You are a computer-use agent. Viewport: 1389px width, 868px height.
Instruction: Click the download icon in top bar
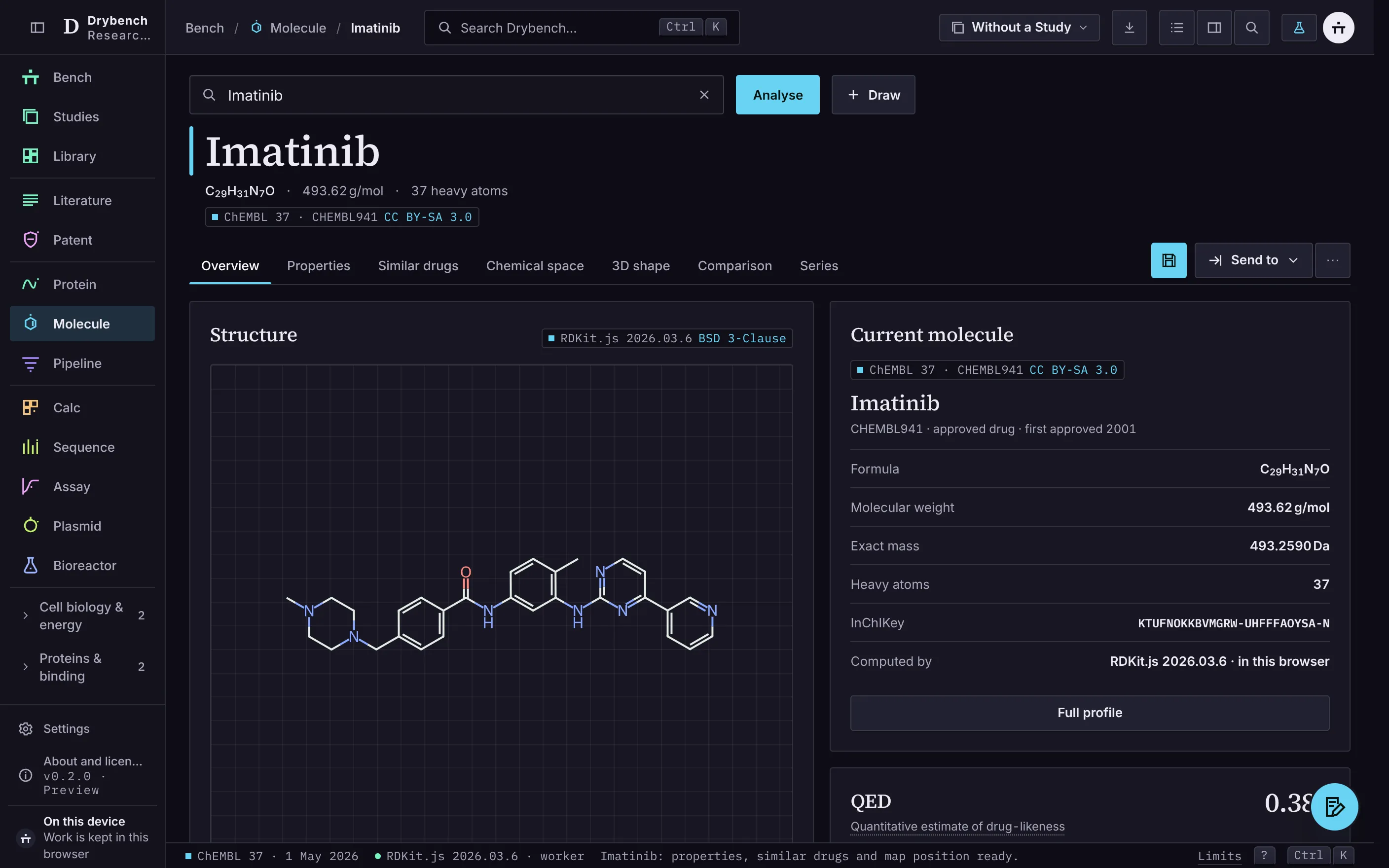[x=1129, y=28]
